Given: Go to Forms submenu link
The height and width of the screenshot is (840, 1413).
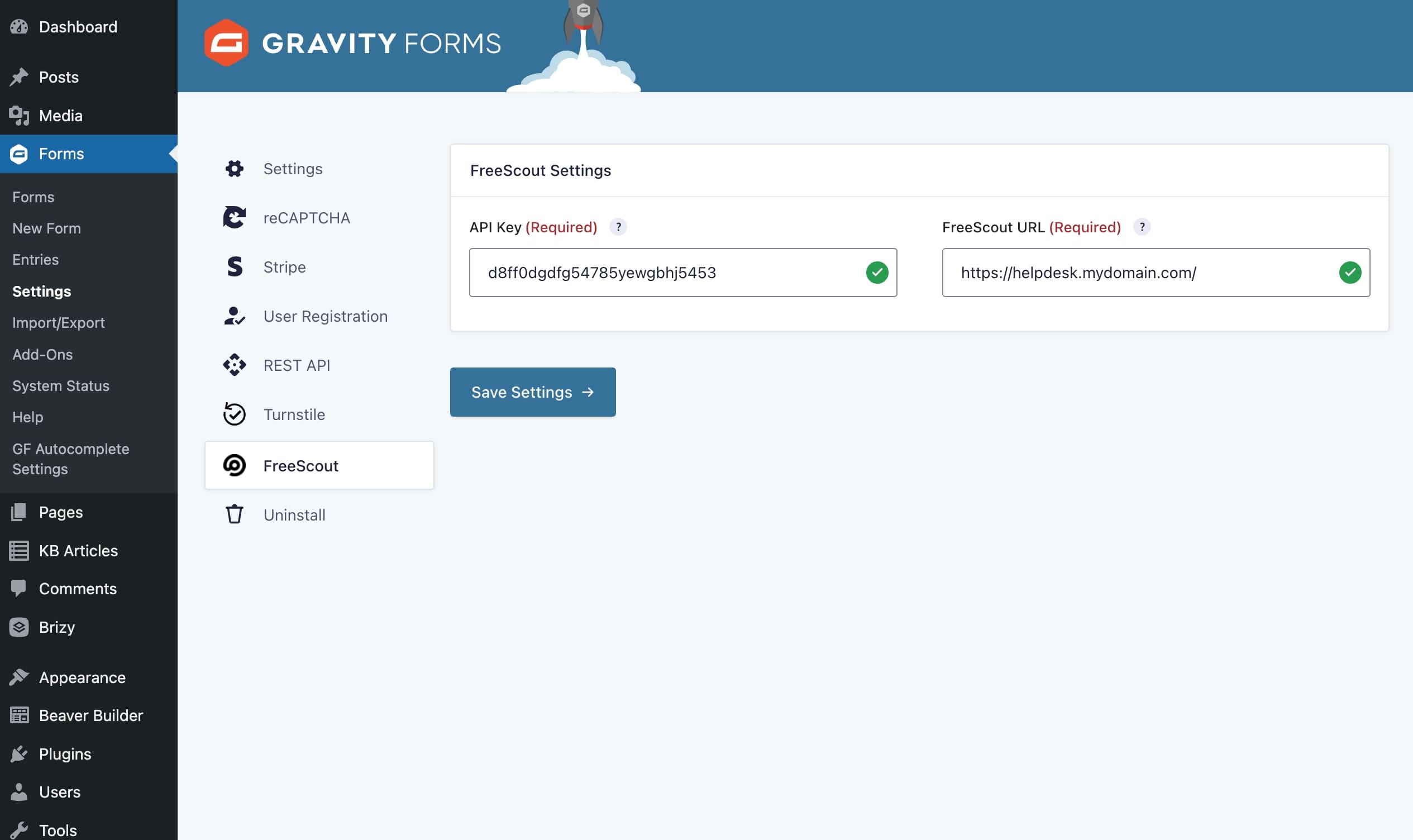Looking at the screenshot, I should [34, 197].
